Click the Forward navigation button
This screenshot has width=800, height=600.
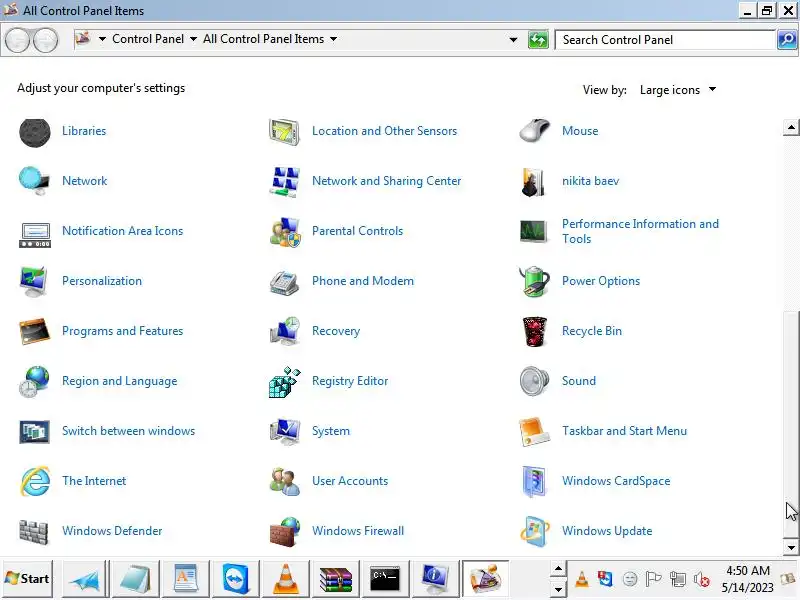point(46,40)
